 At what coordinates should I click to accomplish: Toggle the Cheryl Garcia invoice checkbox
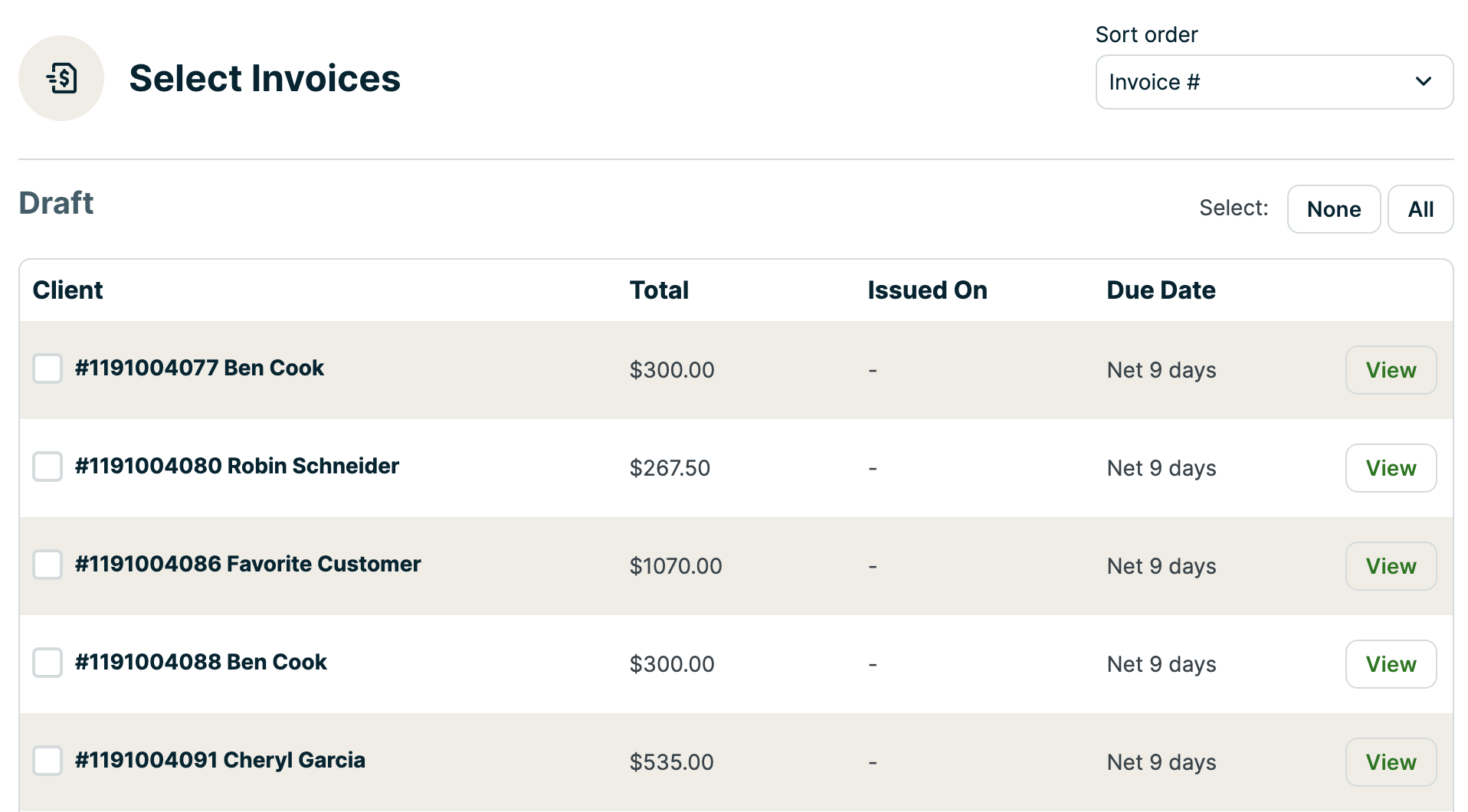48,761
